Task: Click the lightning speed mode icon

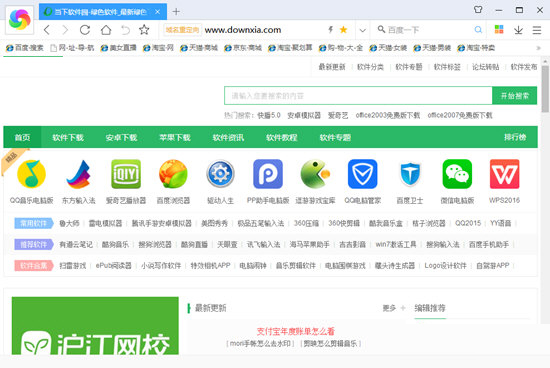Action: 330,30
